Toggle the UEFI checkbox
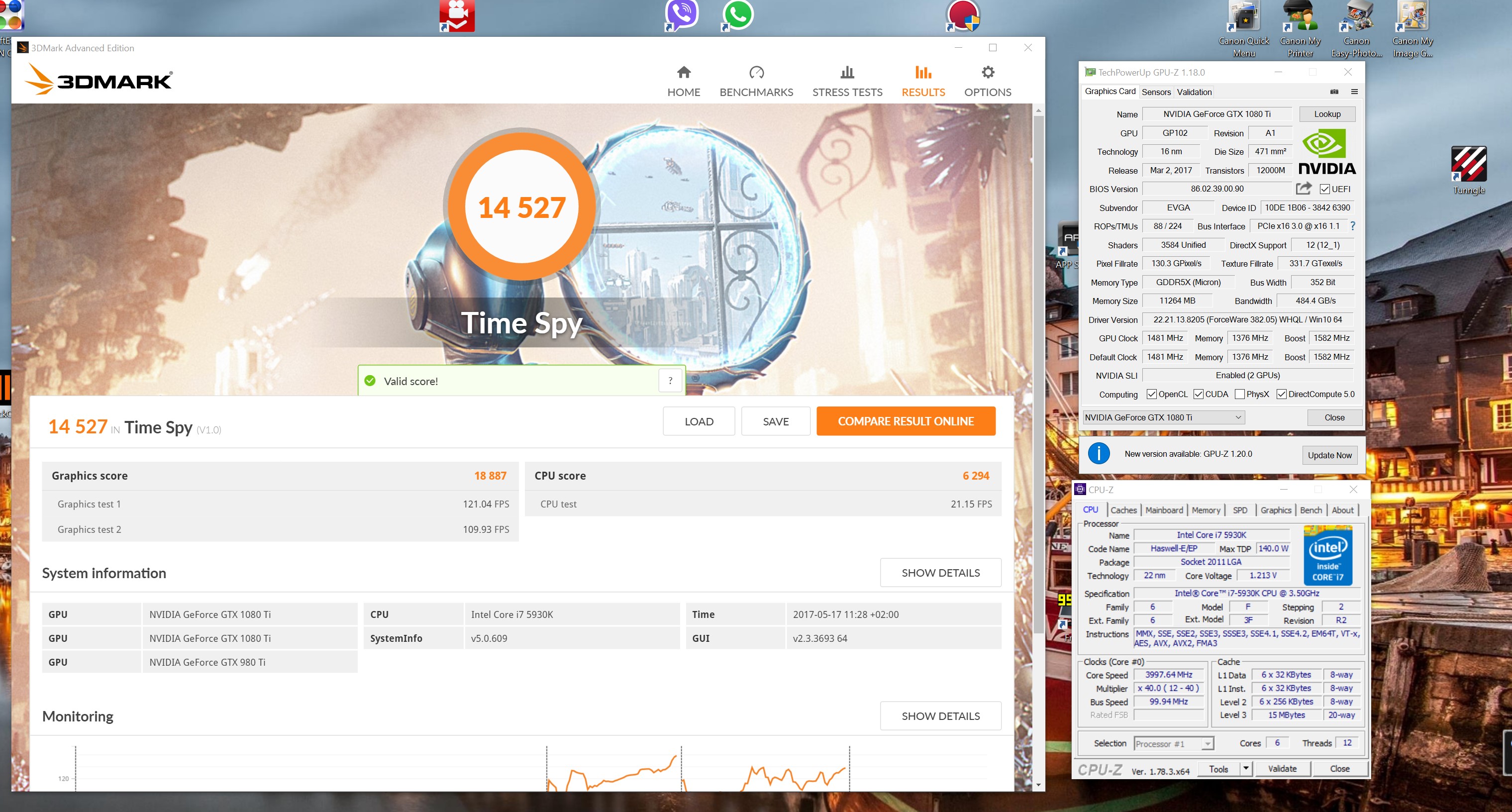 pyautogui.click(x=1324, y=189)
